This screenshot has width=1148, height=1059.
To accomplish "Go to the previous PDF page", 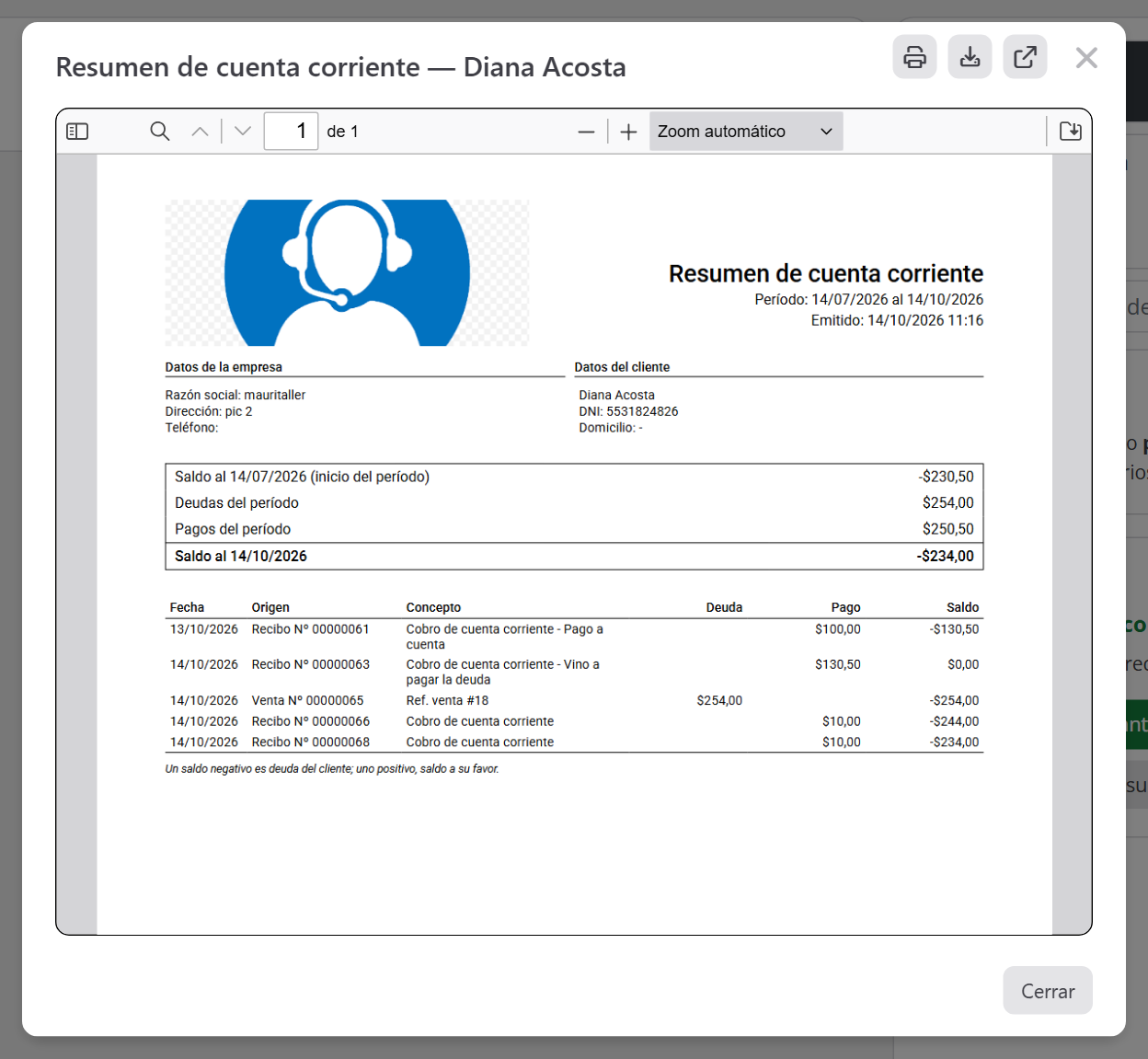I will coord(200,132).
